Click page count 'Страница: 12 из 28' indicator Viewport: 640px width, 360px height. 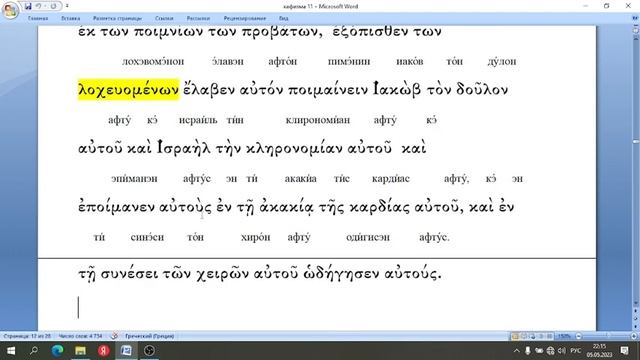coord(27,336)
